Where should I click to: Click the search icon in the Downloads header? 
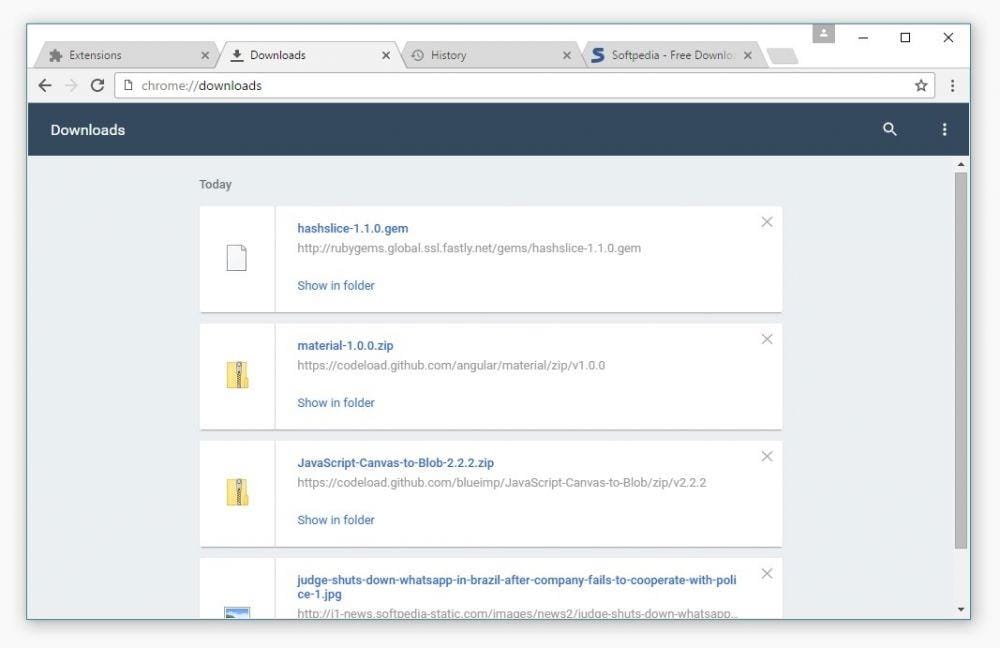click(889, 129)
